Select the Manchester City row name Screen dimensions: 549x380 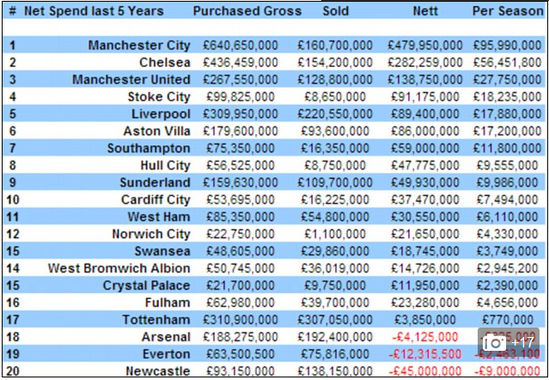point(139,45)
